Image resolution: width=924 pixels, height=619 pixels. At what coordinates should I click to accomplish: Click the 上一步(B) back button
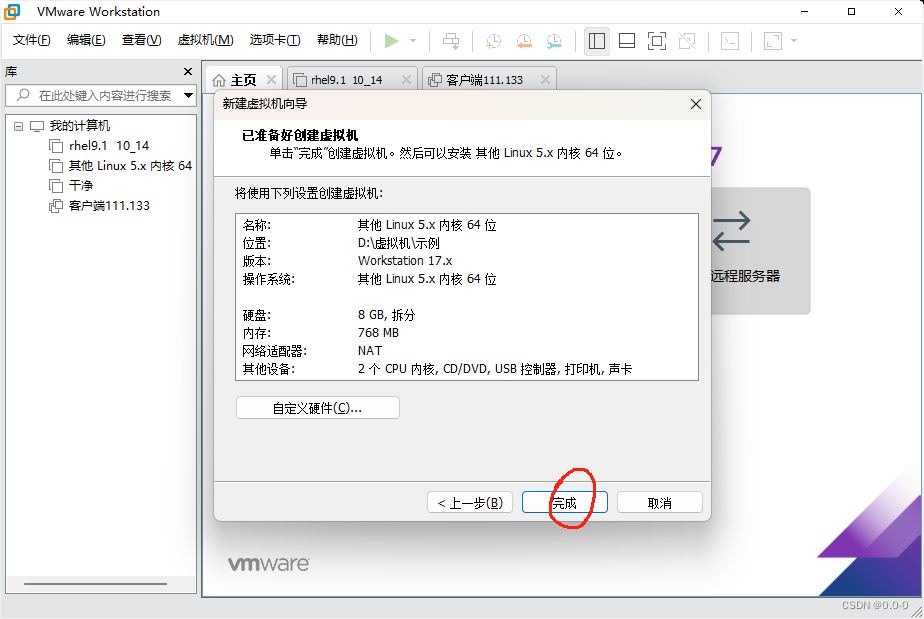click(470, 503)
